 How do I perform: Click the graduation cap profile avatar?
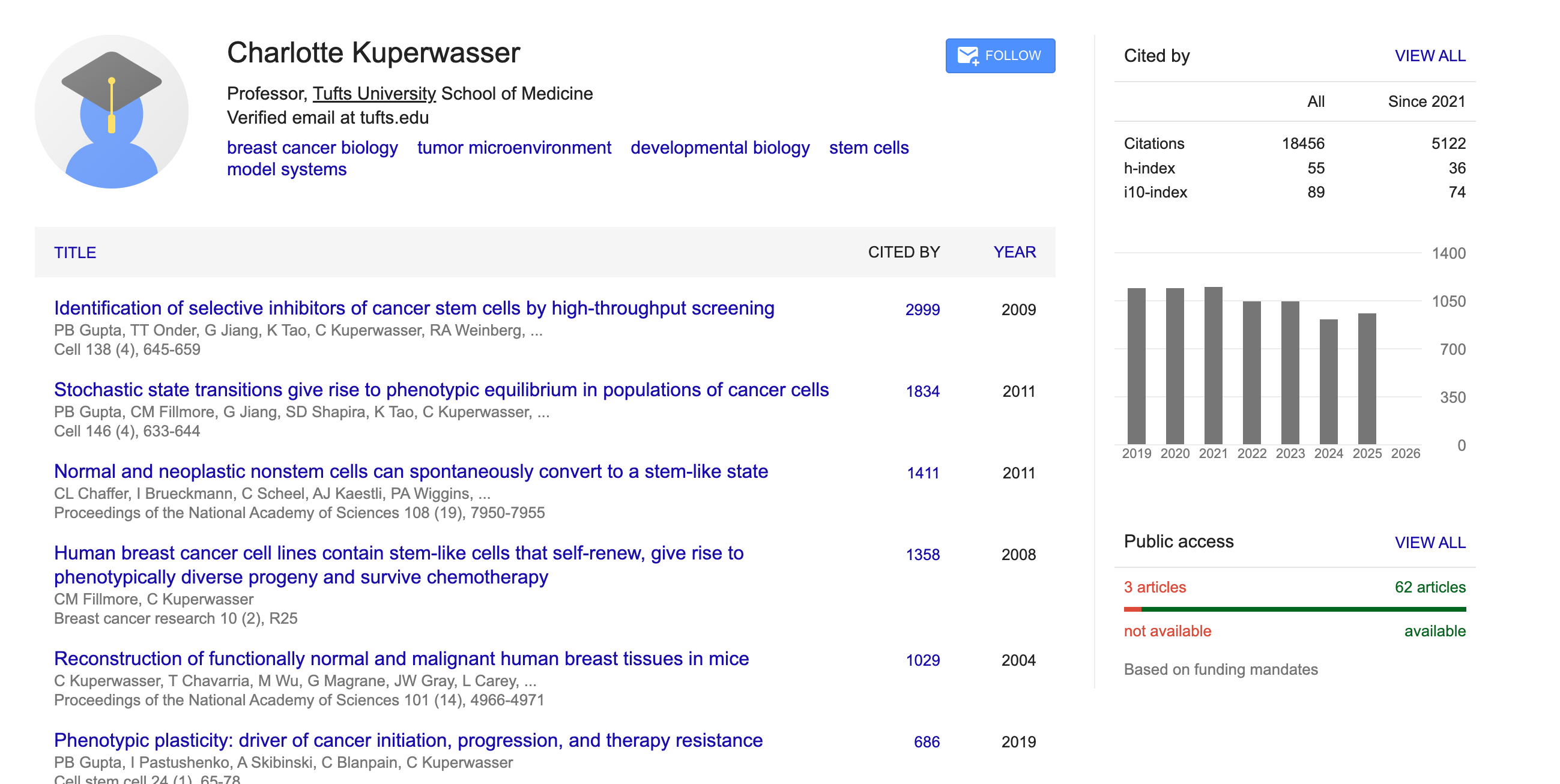(112, 112)
